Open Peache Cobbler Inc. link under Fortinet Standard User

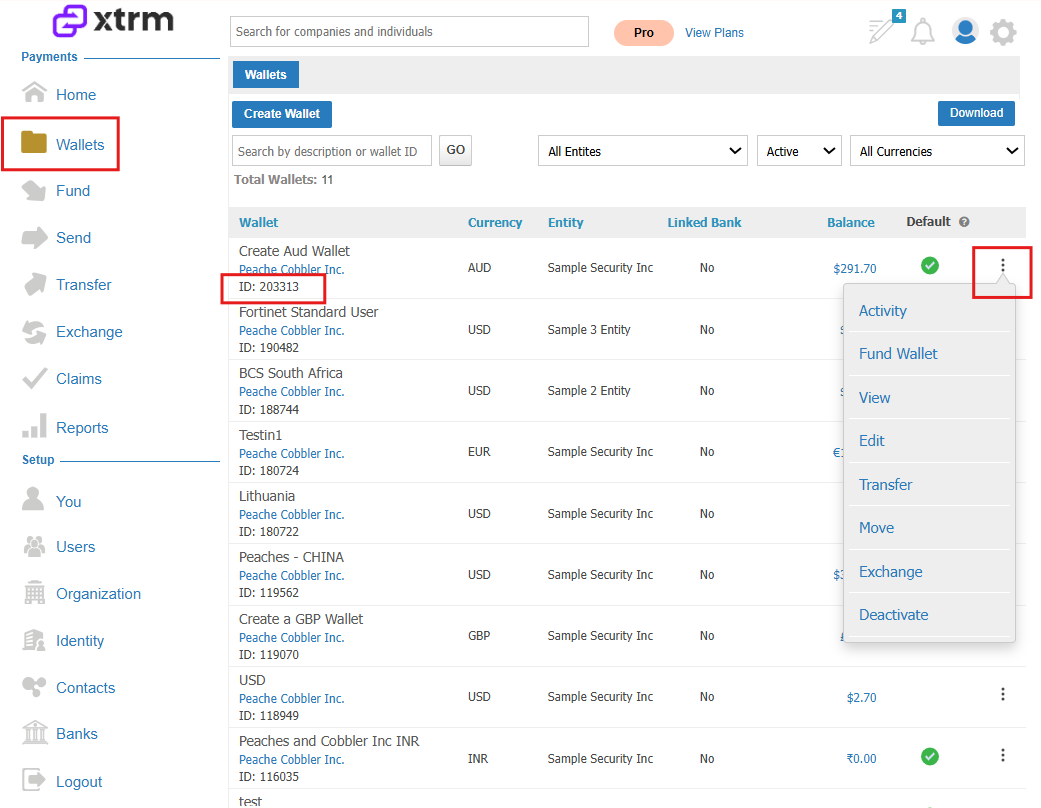[x=291, y=331]
